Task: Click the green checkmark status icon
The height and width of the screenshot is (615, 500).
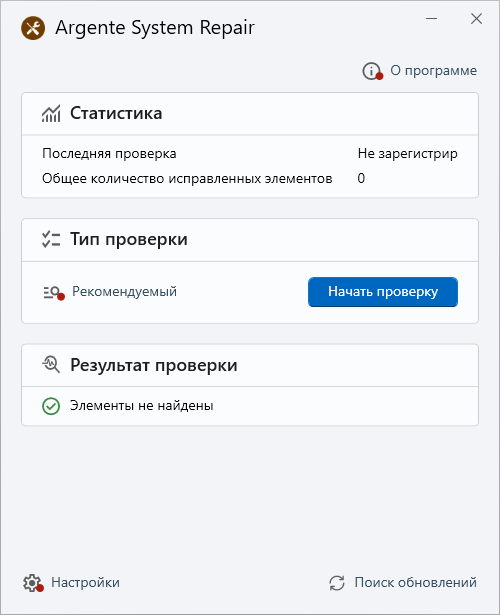Action: 51,406
